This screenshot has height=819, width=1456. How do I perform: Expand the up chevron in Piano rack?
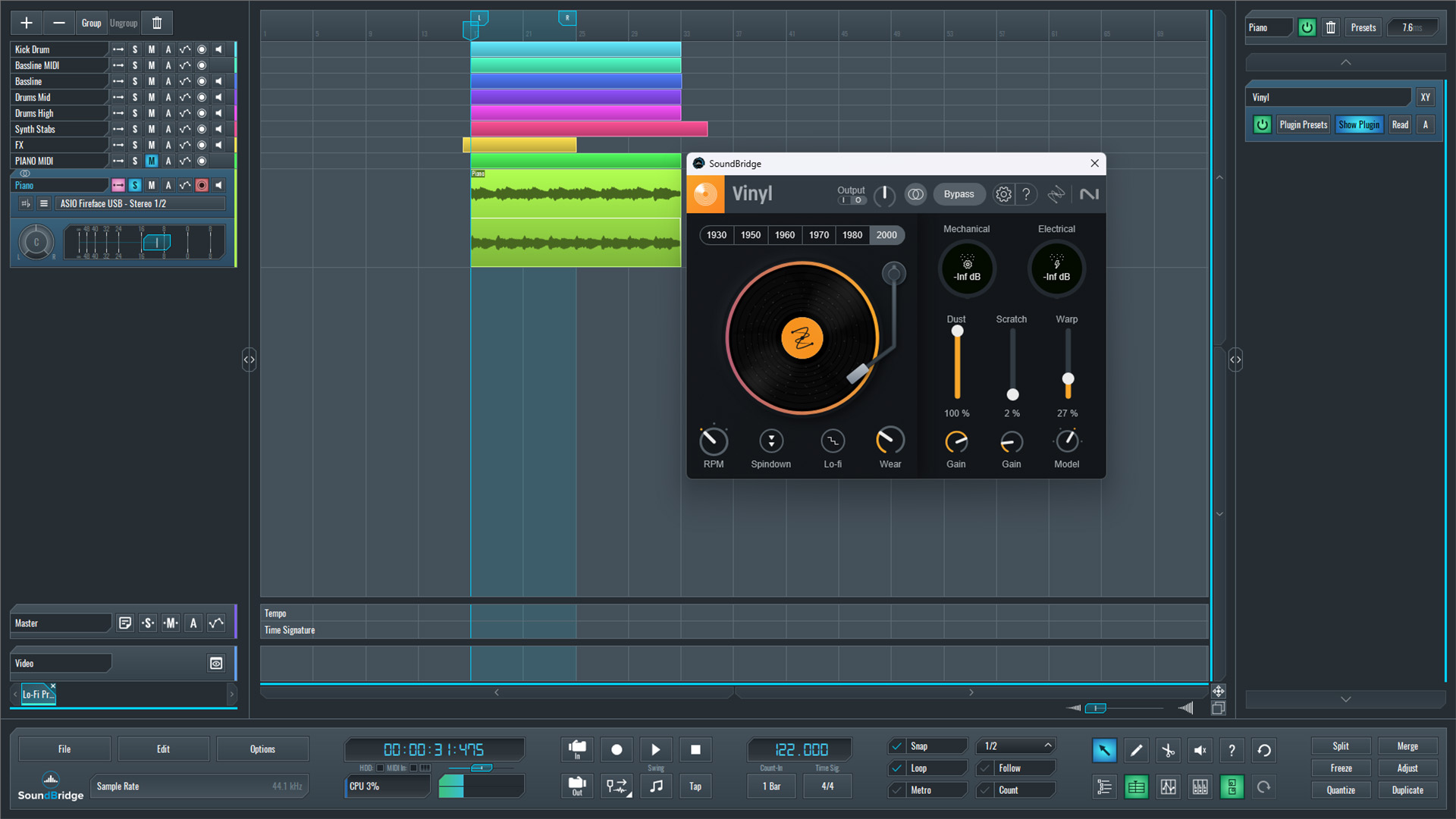point(1345,62)
